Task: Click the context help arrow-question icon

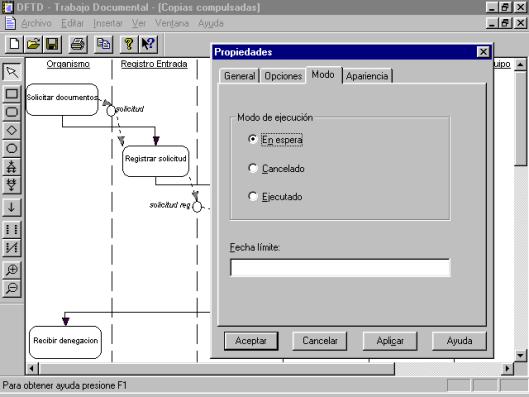Action: click(x=148, y=44)
